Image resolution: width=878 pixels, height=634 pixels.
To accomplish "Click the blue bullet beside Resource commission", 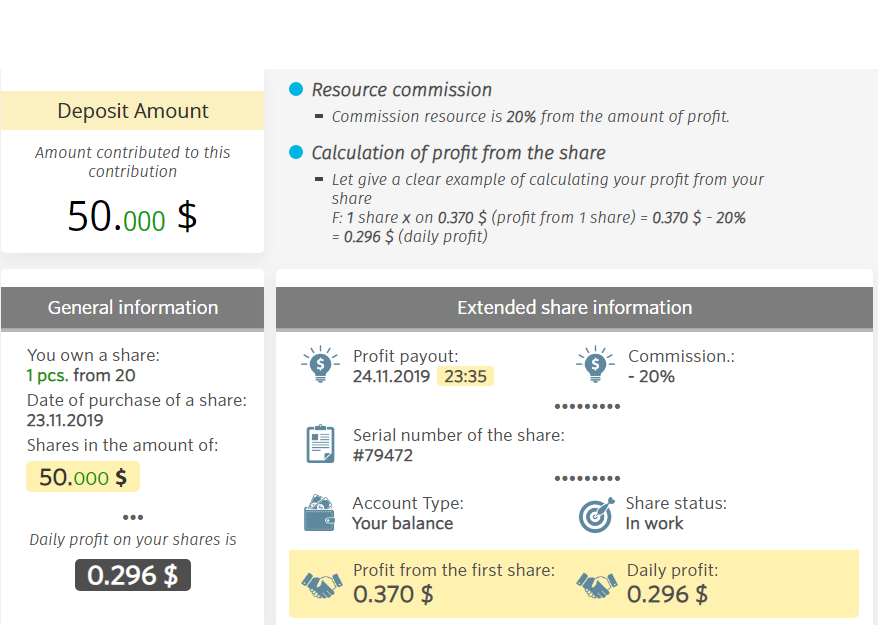I will (296, 89).
